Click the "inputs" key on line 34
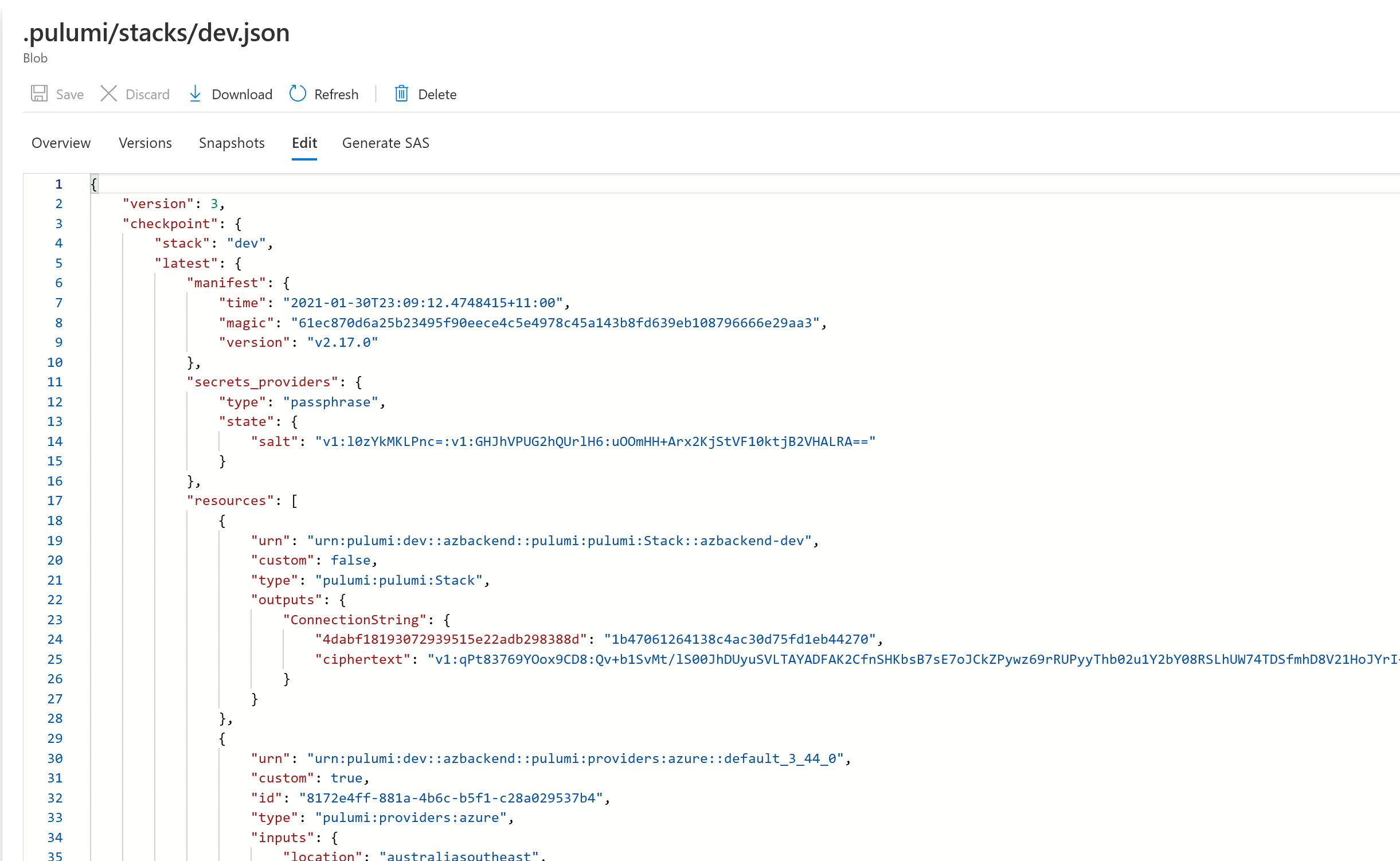 pos(283,837)
